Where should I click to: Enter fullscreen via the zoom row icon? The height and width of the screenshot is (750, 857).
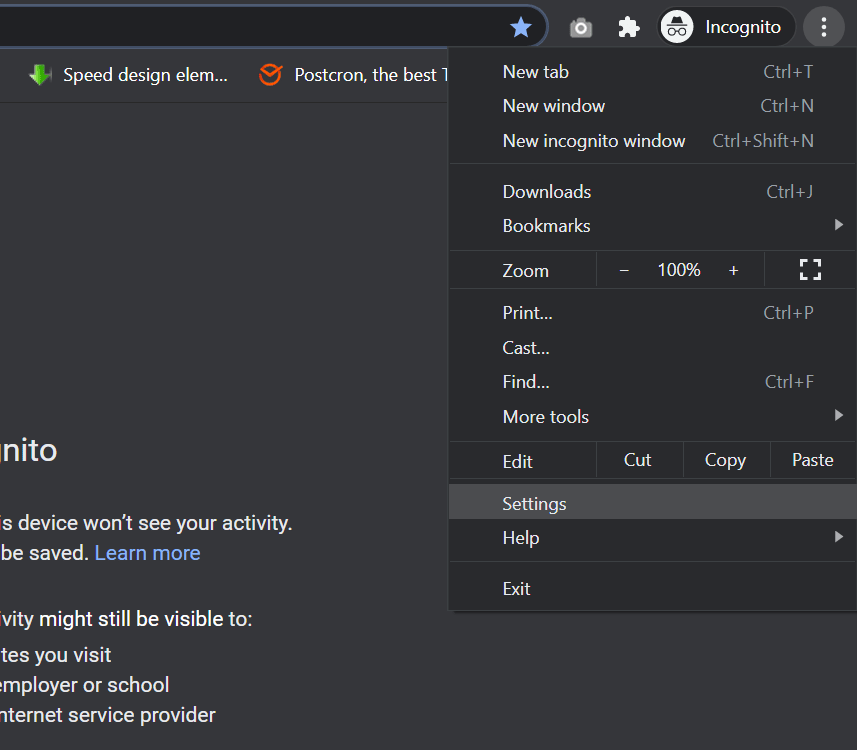pos(810,269)
